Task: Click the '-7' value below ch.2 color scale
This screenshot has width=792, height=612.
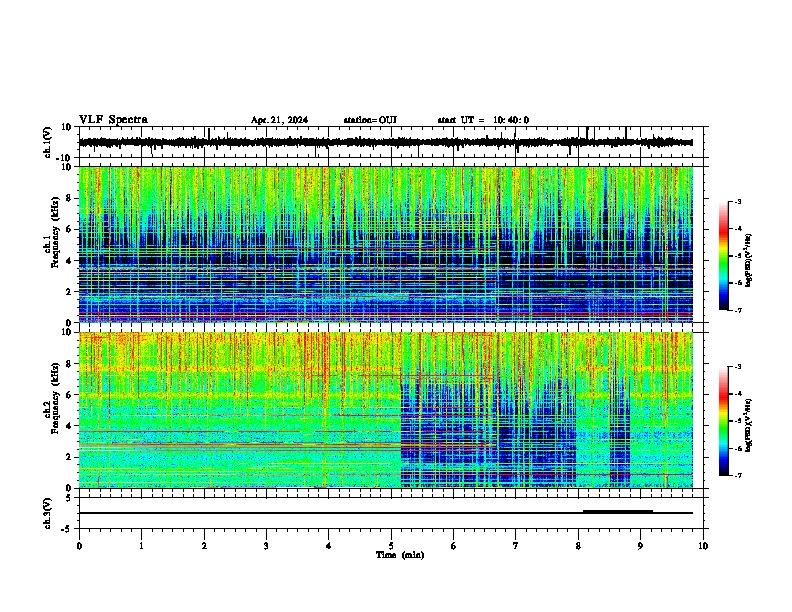Action: click(737, 475)
